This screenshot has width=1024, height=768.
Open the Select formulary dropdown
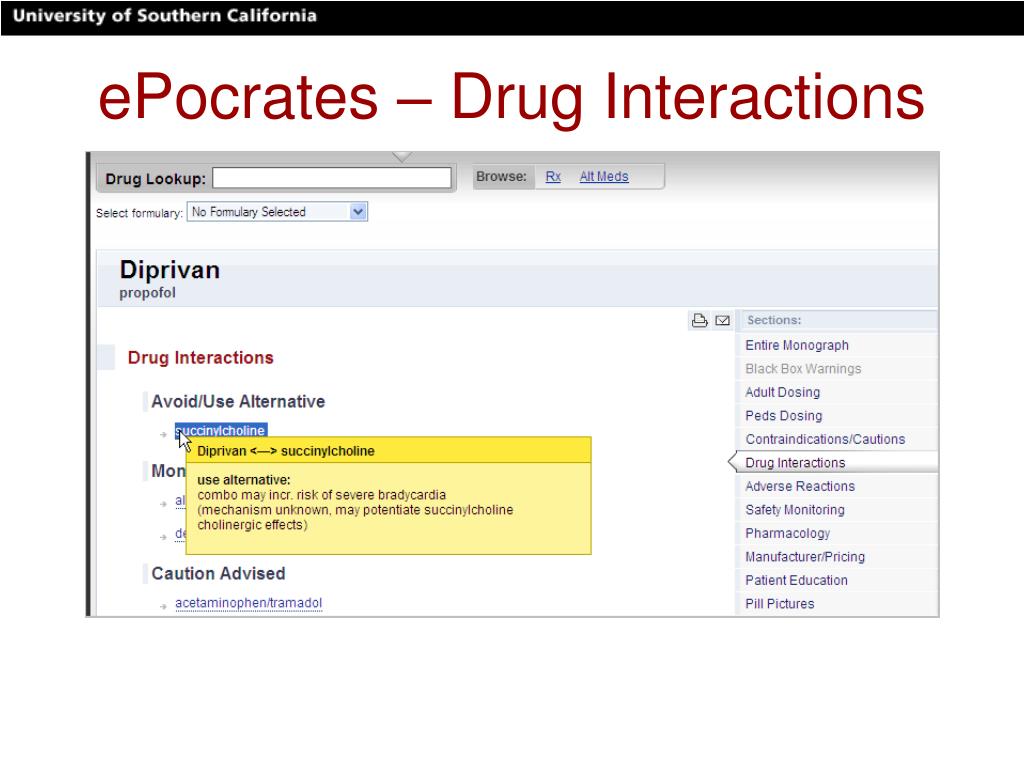[278, 212]
